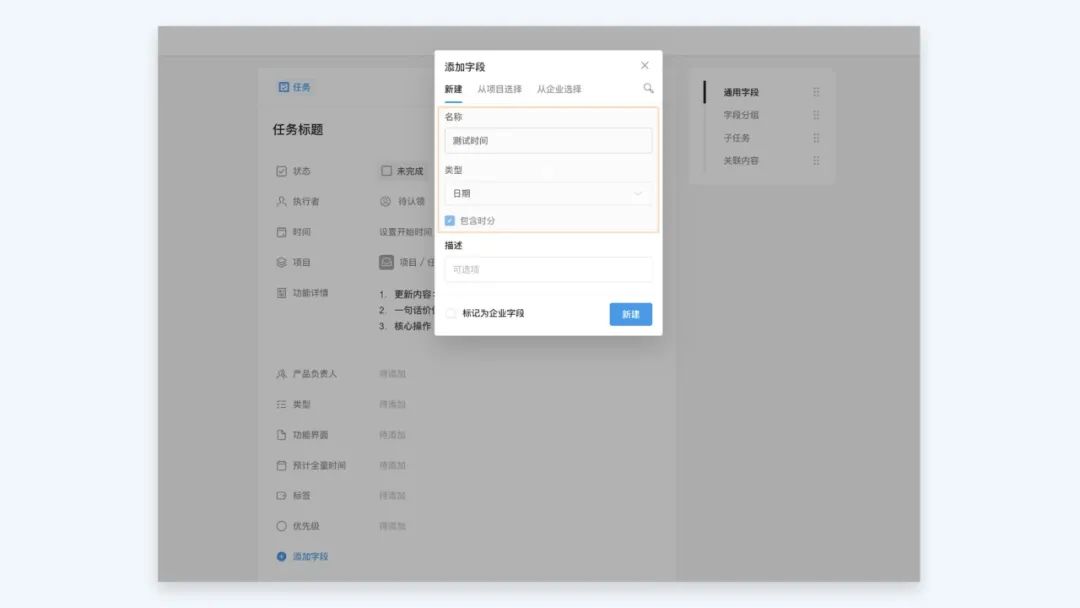Select the 新建 tab

coord(453,89)
